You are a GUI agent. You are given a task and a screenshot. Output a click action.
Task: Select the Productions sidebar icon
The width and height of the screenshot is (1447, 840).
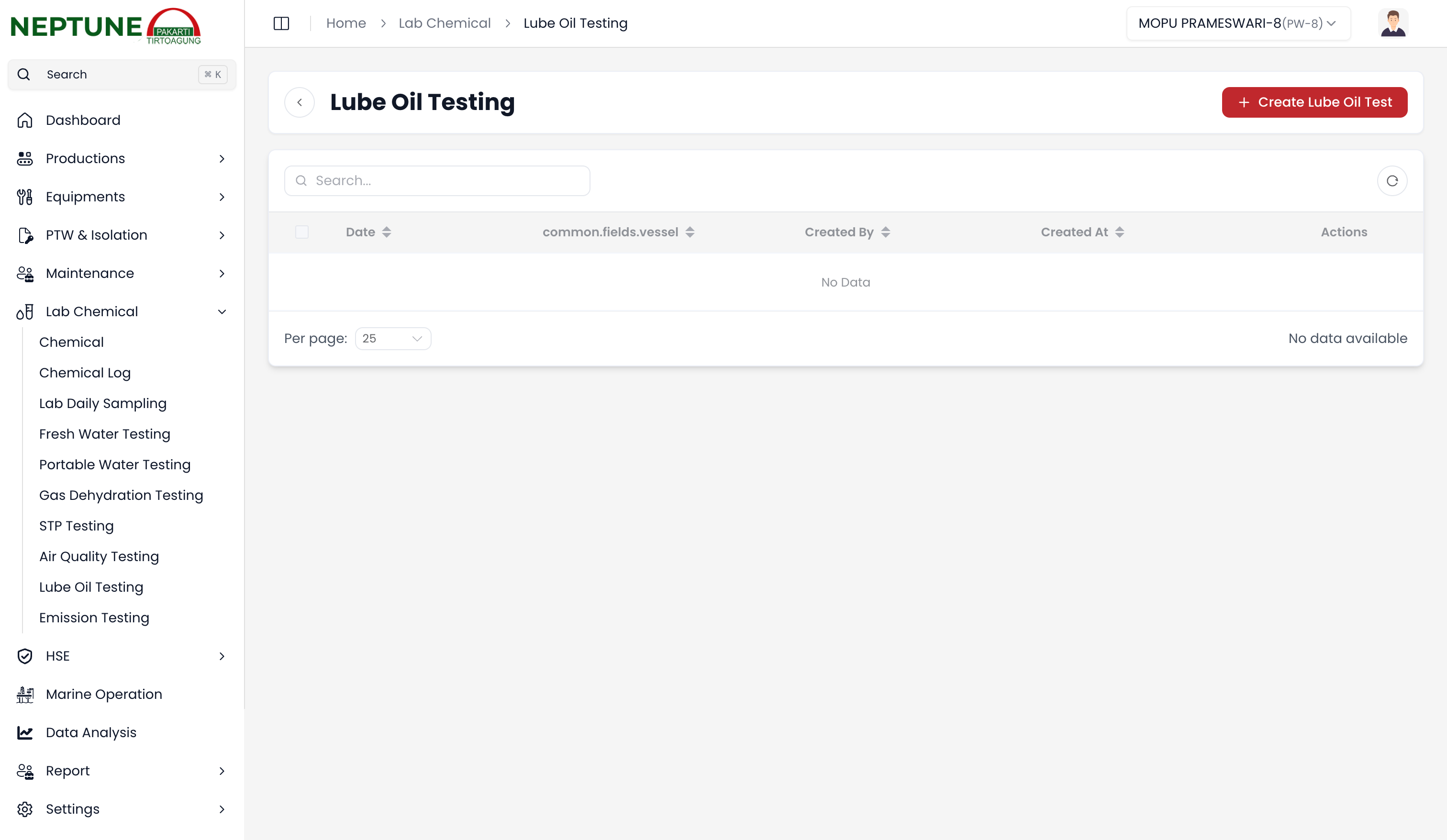click(x=25, y=158)
